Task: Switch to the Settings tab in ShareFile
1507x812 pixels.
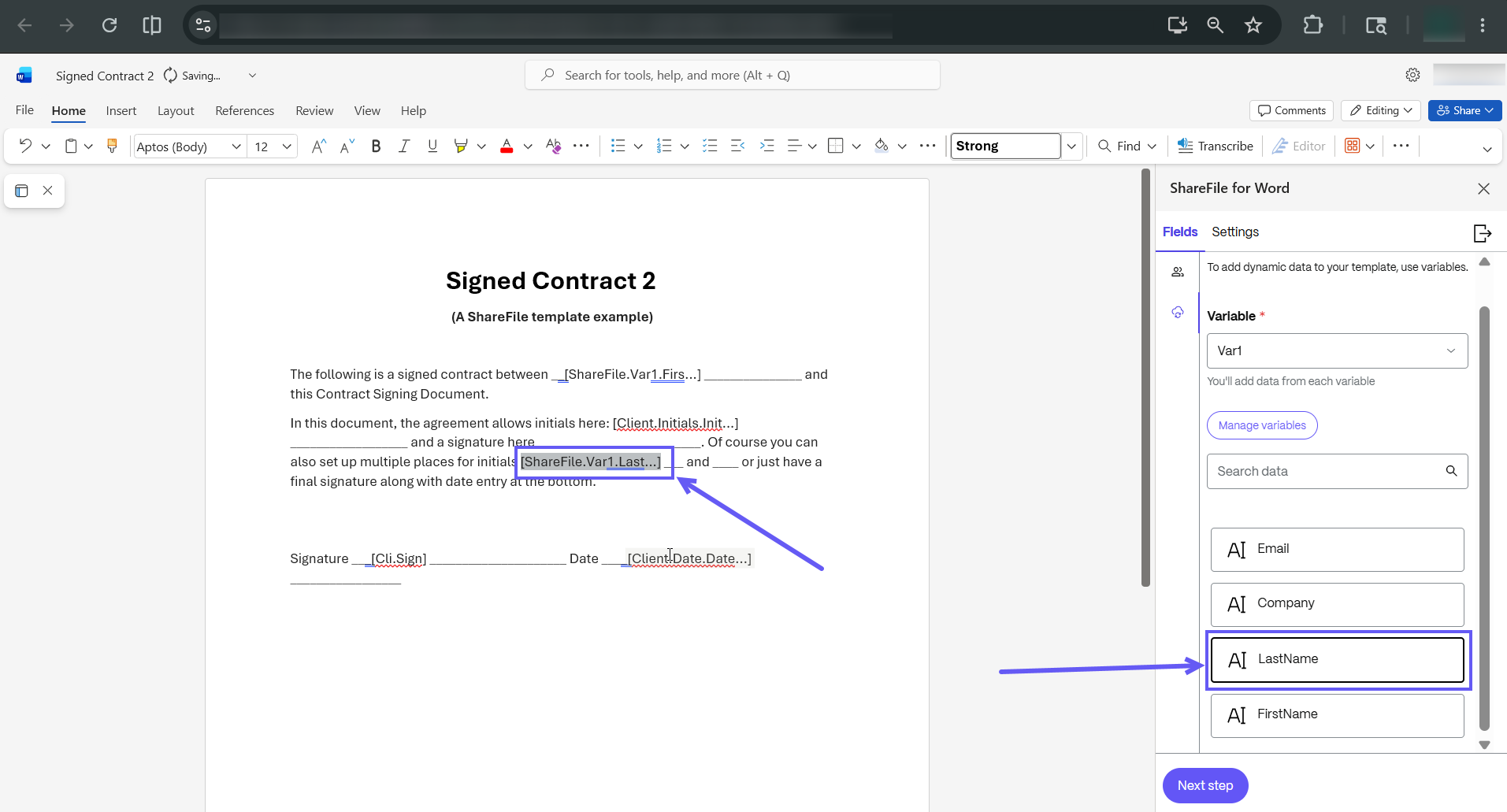Action: point(1235,232)
